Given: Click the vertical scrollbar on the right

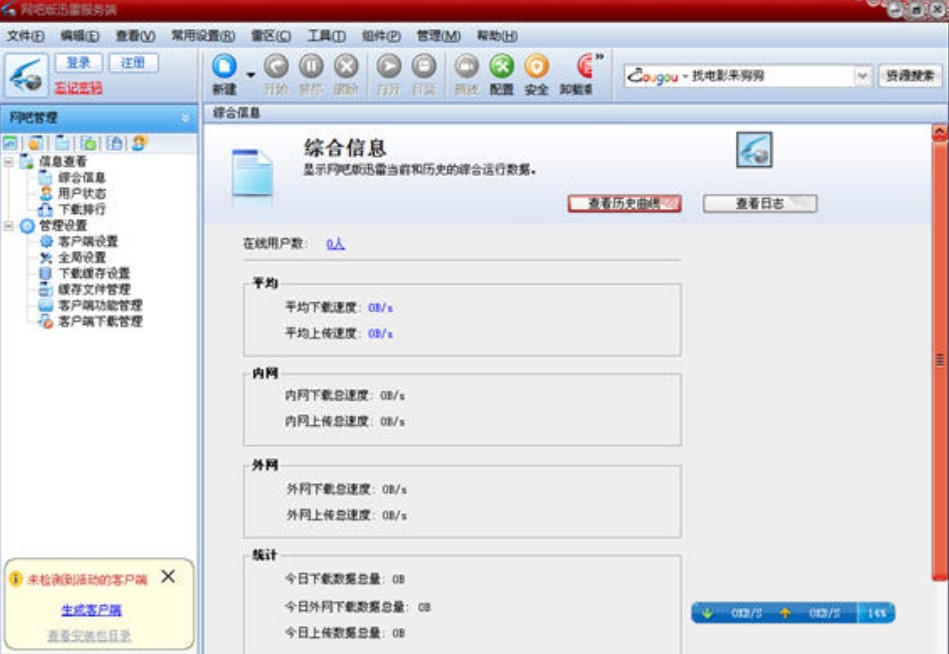Looking at the screenshot, I should coord(939,360).
